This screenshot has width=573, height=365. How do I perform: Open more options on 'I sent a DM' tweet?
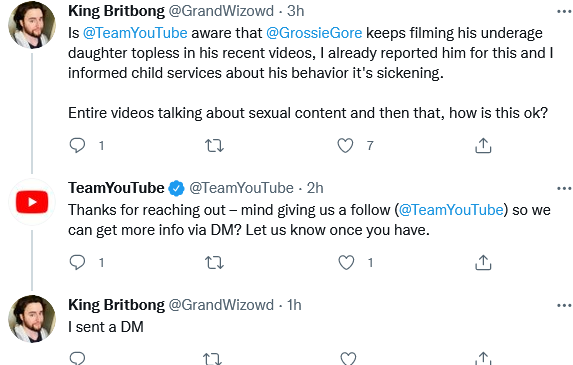564,305
